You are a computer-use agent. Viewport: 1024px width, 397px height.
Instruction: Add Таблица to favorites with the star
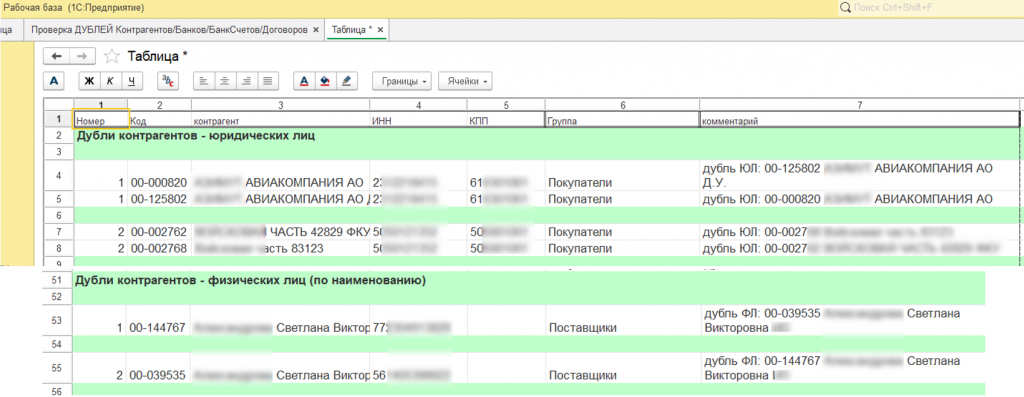point(112,56)
